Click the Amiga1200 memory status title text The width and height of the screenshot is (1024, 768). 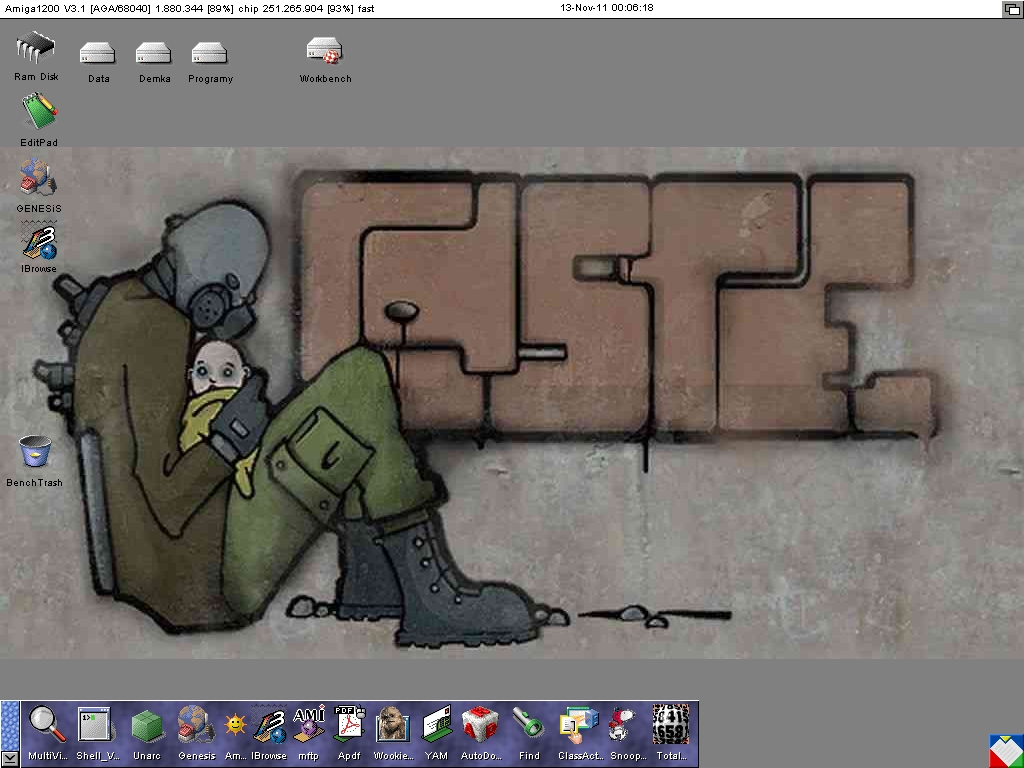tap(189, 8)
